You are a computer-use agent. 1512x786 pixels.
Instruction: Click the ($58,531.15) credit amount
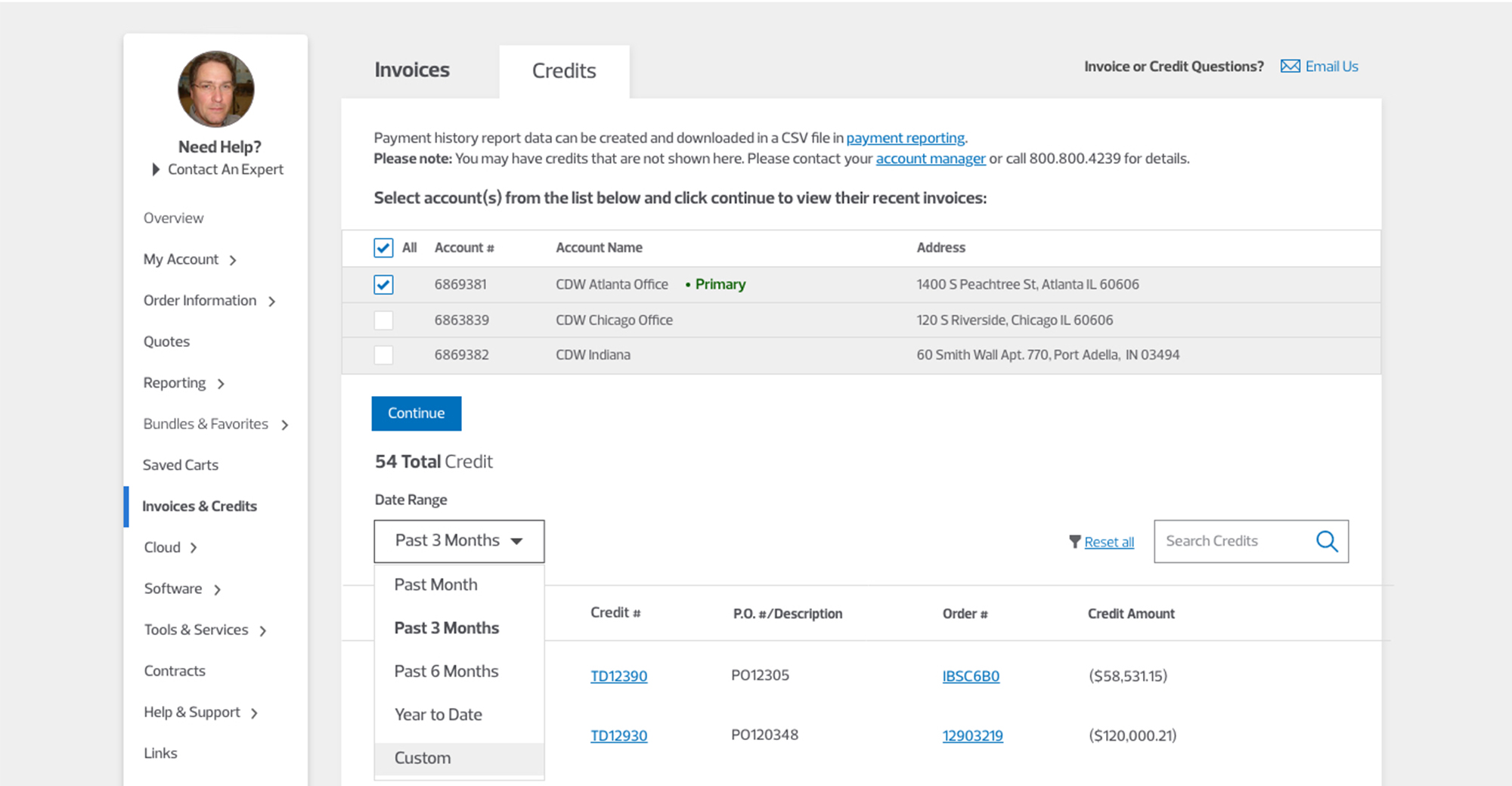point(1128,676)
